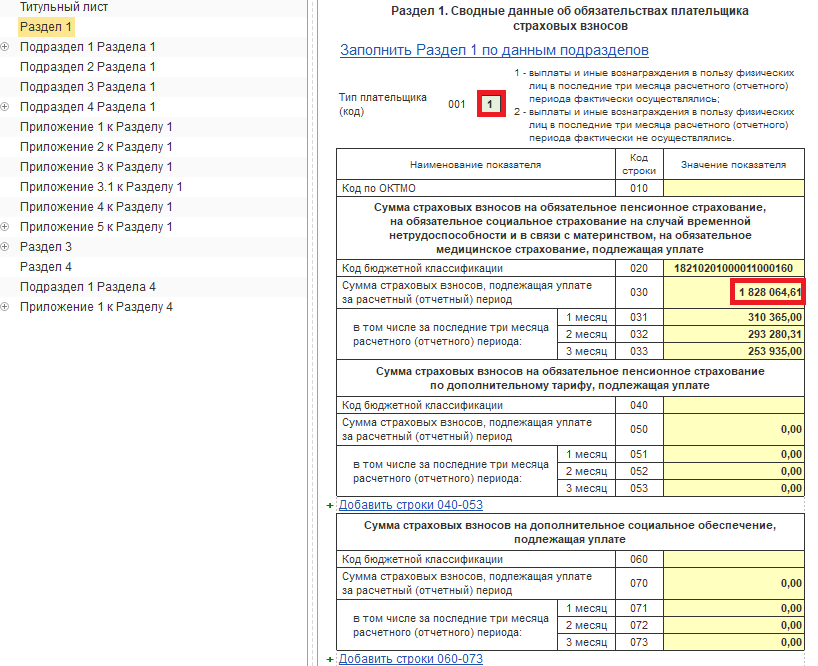
Task: Click Добавить строки 060-073 link
Action: [411, 659]
